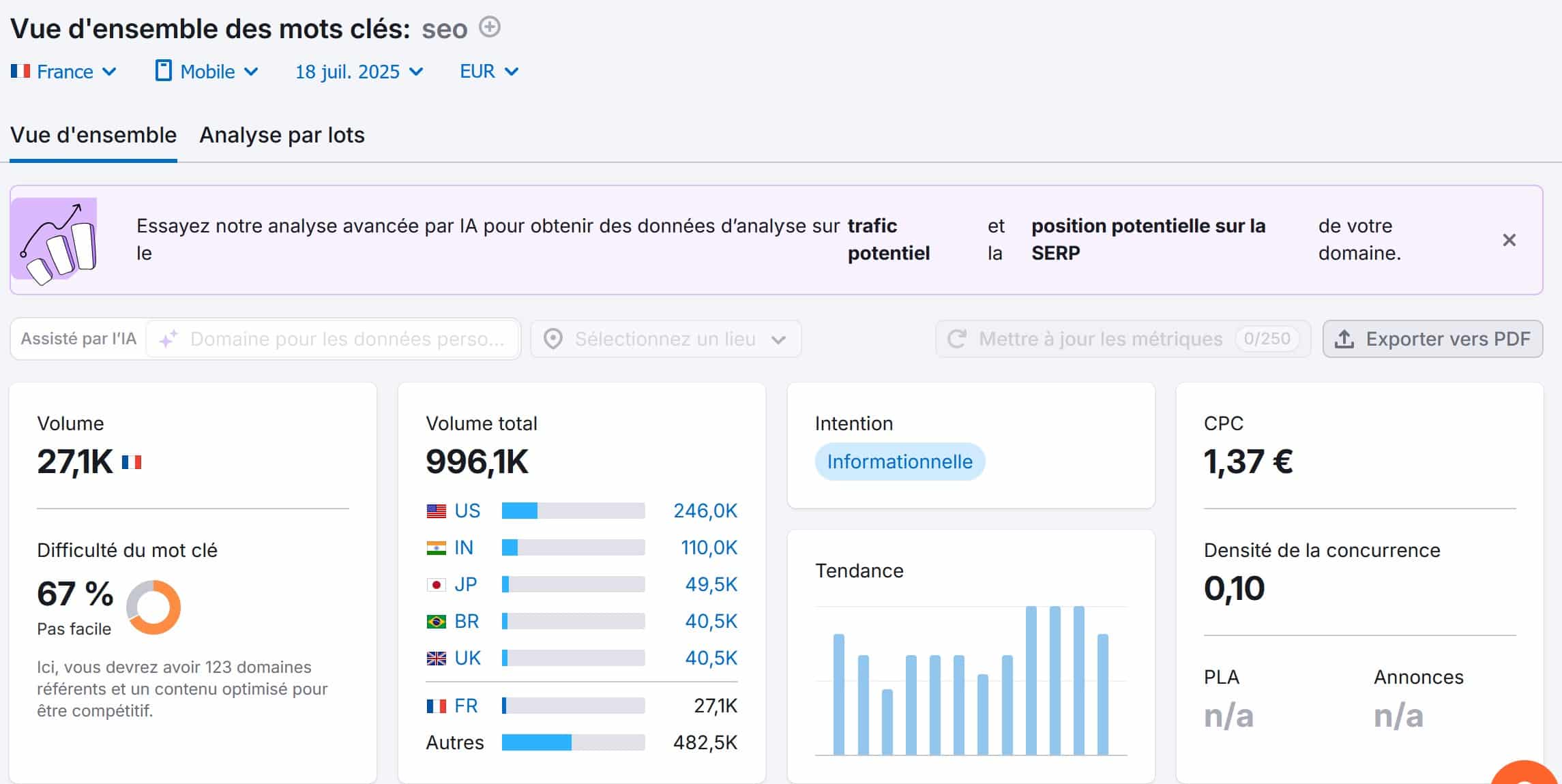
Task: Click the UK flag icon
Action: click(x=437, y=658)
